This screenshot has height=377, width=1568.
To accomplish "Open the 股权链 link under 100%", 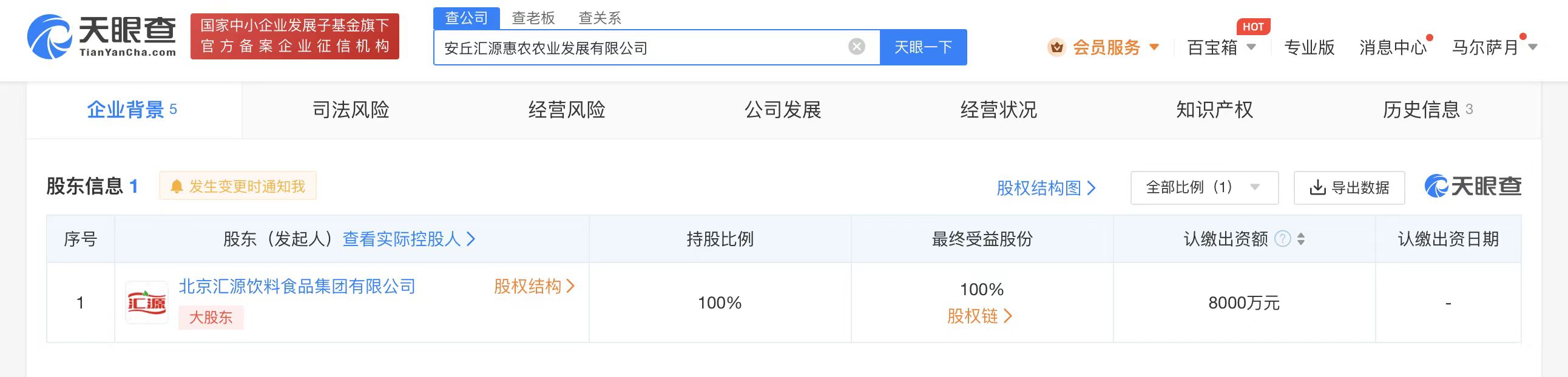I will (x=979, y=316).
